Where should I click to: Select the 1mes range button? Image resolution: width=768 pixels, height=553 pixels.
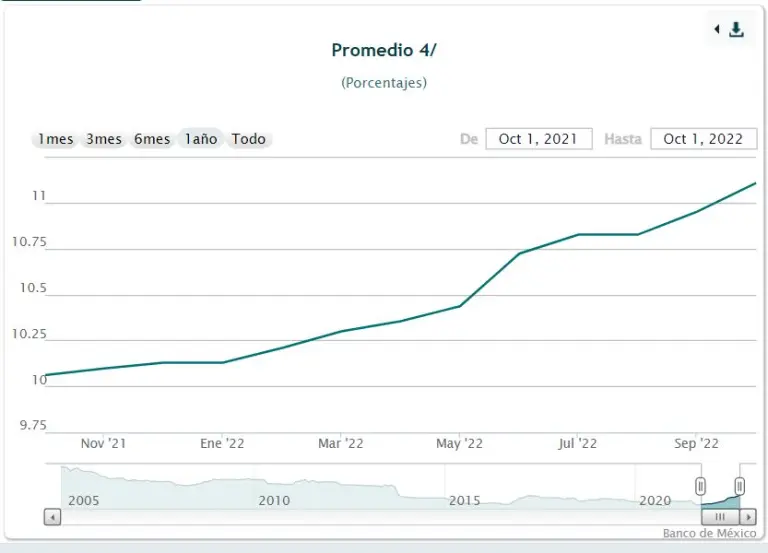pyautogui.click(x=56, y=139)
